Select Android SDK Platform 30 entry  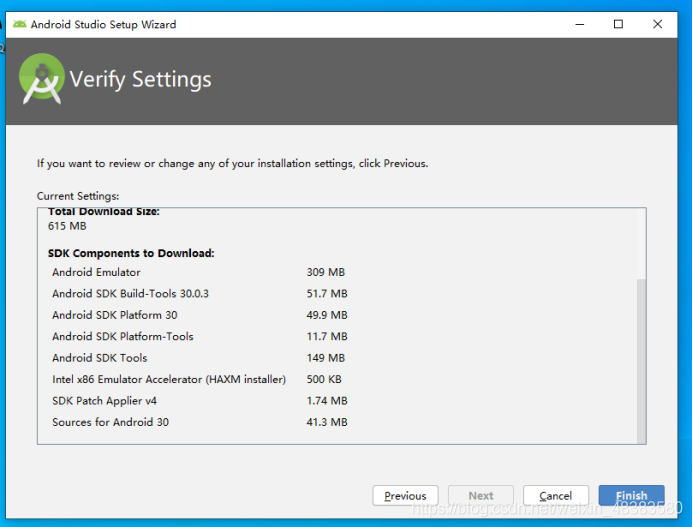114,315
